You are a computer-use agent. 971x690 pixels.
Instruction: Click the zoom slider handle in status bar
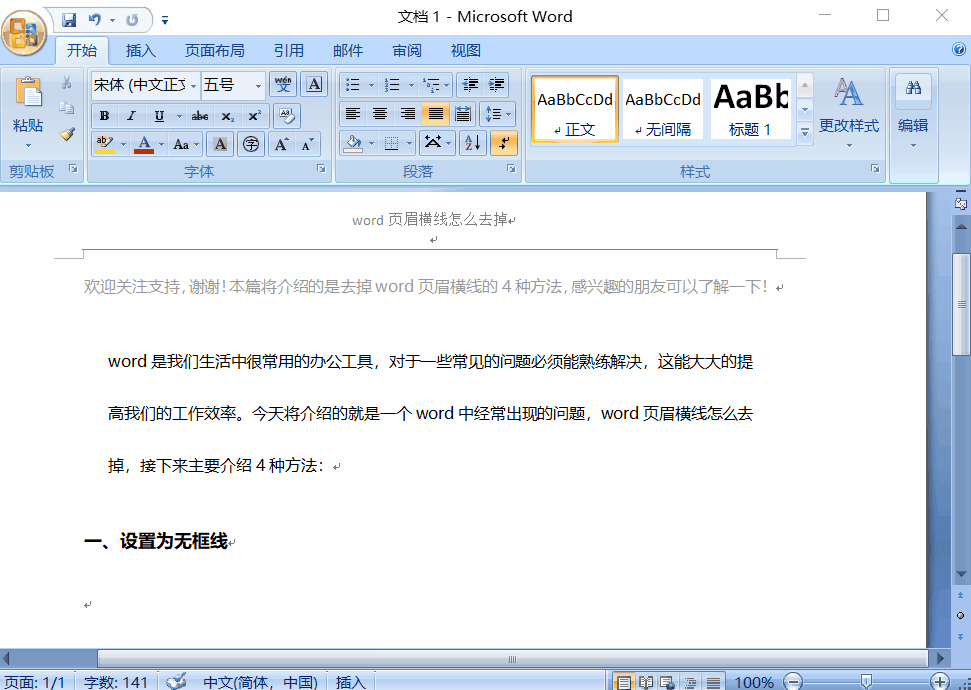pyautogui.click(x=866, y=682)
